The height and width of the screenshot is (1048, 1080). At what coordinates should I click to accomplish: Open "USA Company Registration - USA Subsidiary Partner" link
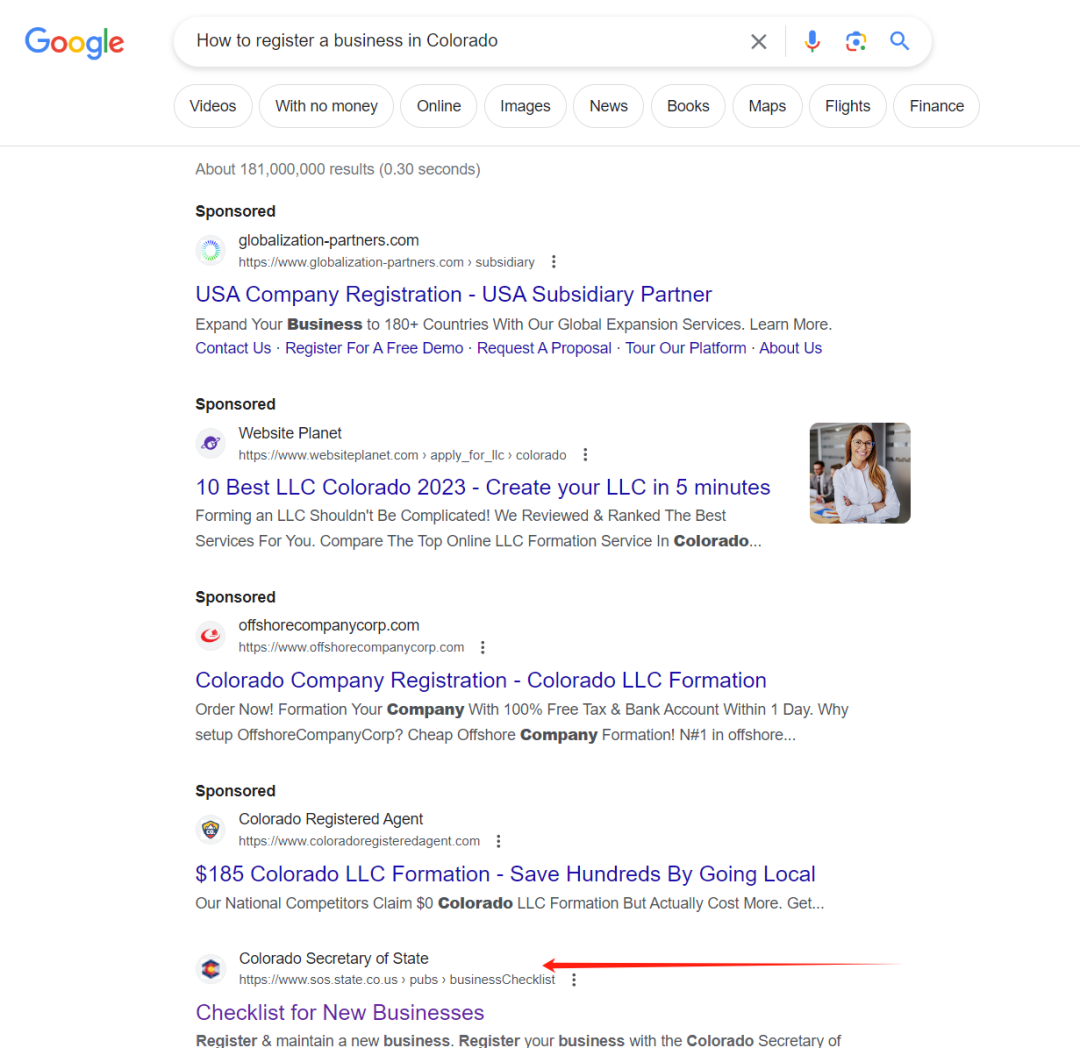(453, 294)
